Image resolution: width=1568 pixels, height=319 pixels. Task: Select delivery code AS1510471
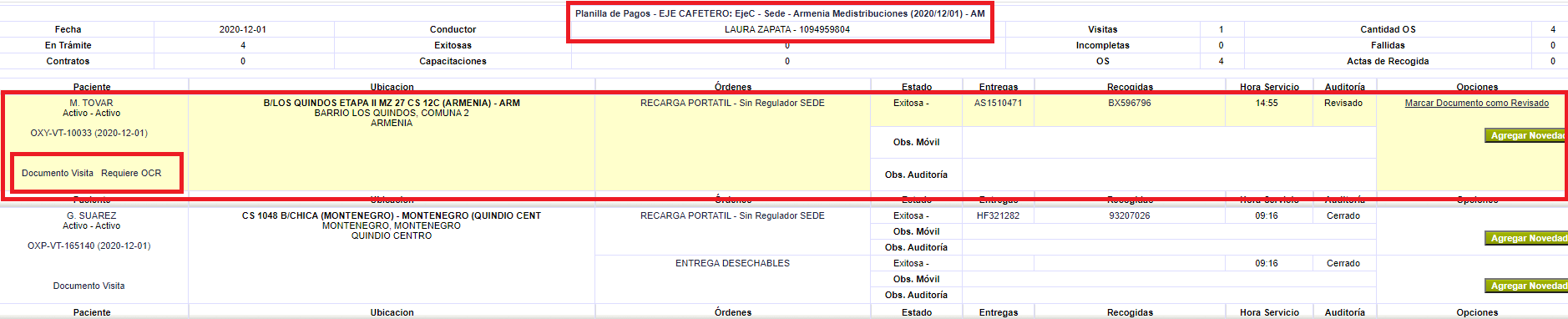click(x=998, y=103)
